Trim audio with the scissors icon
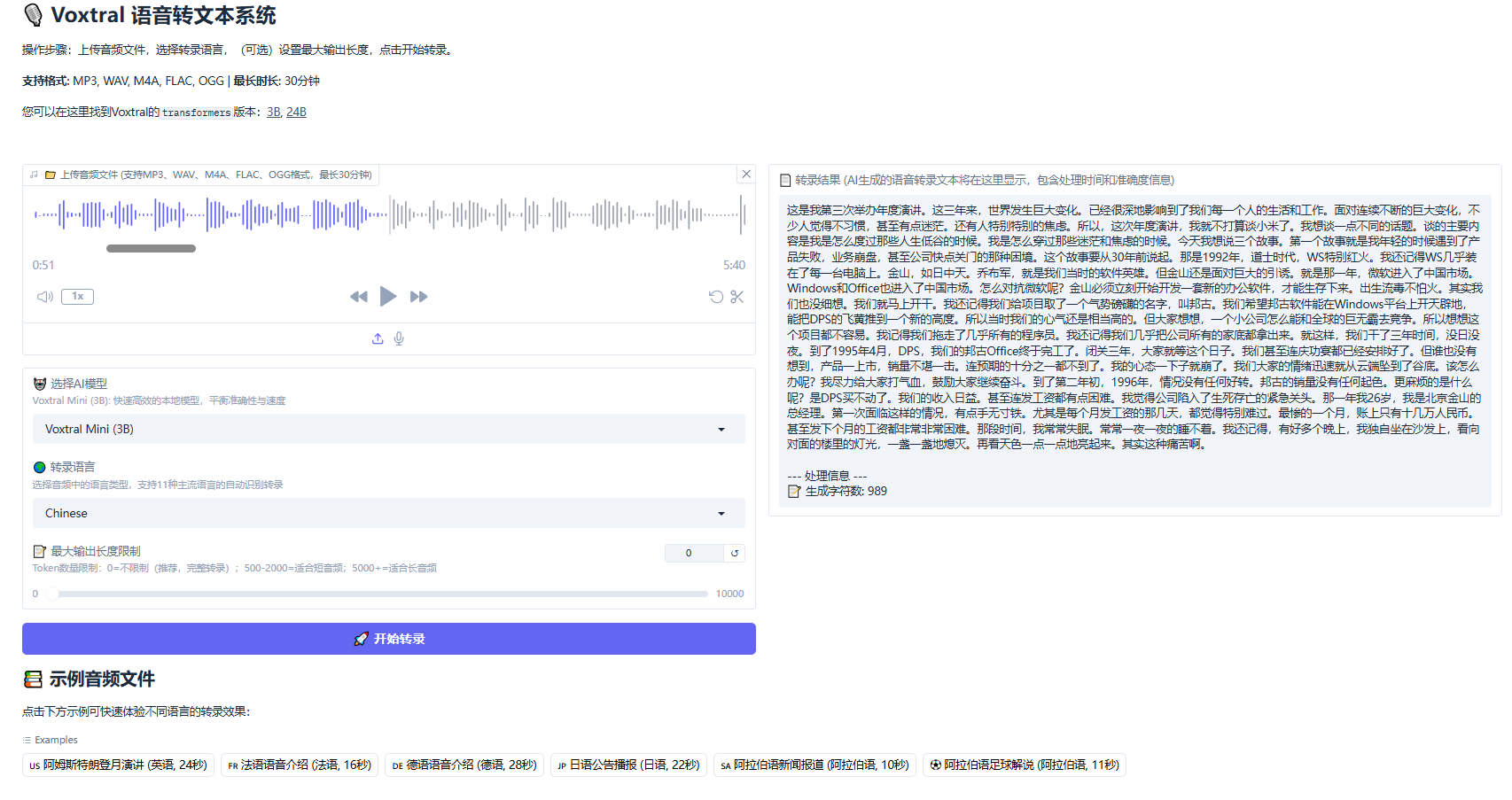1512x800 pixels. [737, 297]
